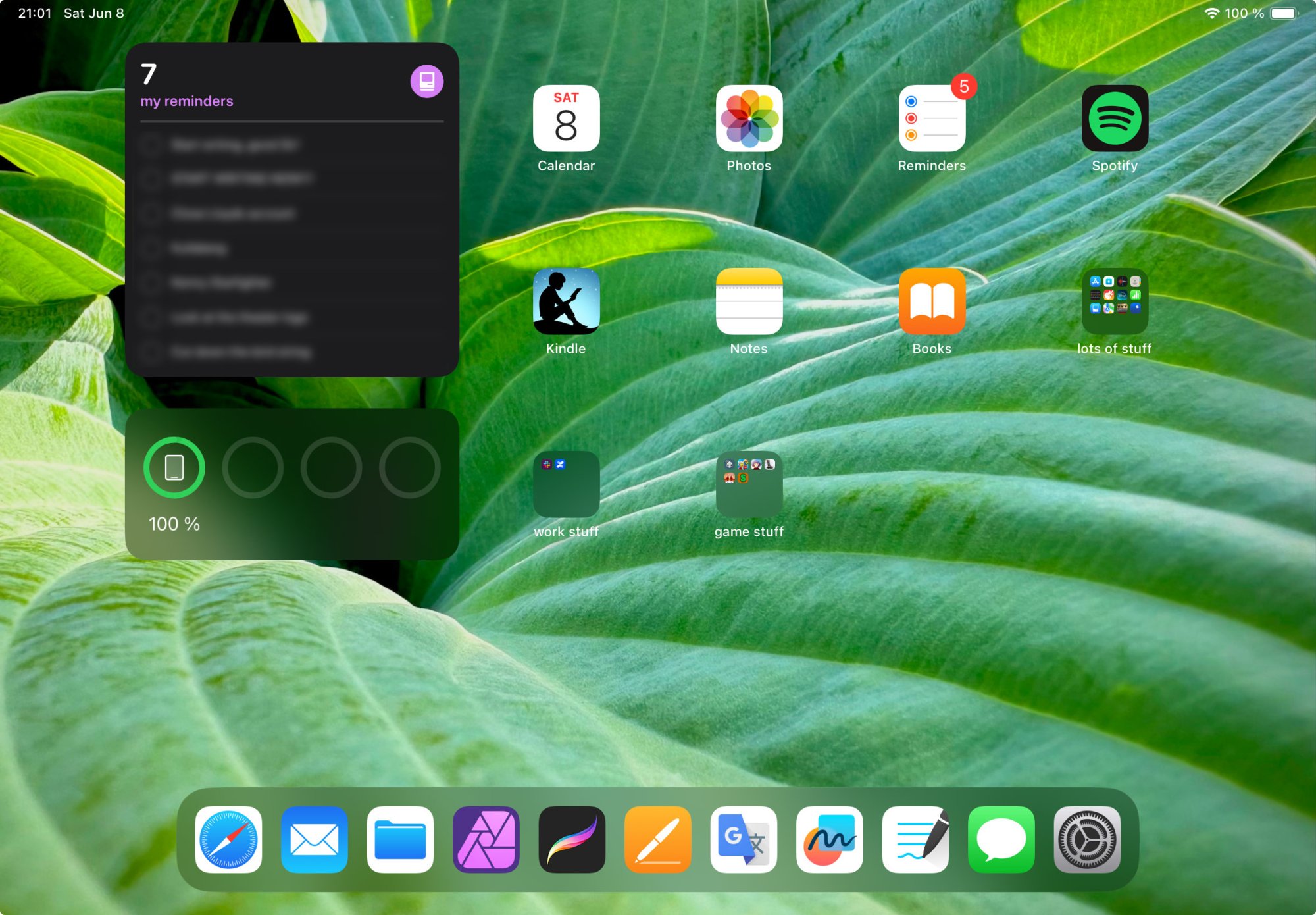Viewport: 1316px width, 915px height.
Task: Open Reminders app with badge 5
Action: pyautogui.click(x=932, y=118)
